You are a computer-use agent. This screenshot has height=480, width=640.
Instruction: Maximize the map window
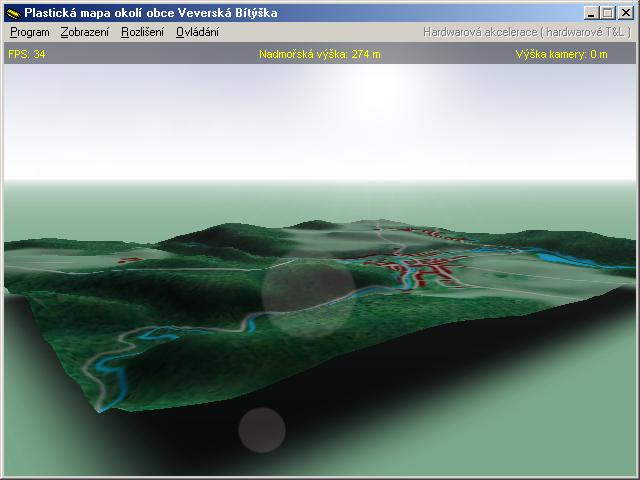click(x=608, y=13)
